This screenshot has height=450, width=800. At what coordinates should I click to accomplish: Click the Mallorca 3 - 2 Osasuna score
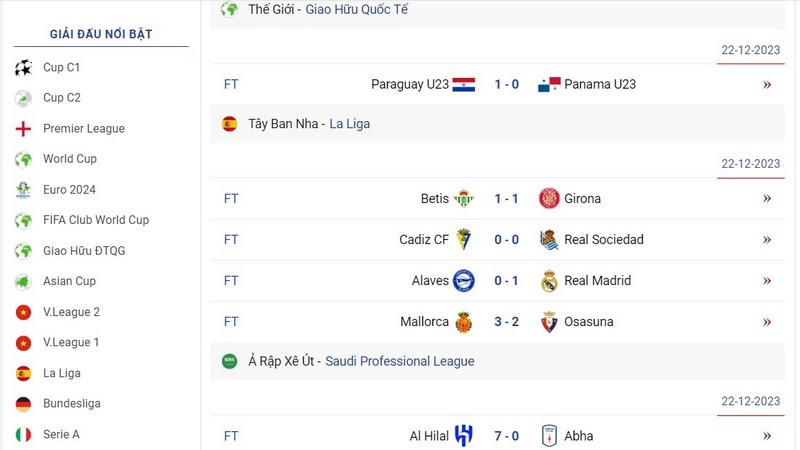coord(506,322)
